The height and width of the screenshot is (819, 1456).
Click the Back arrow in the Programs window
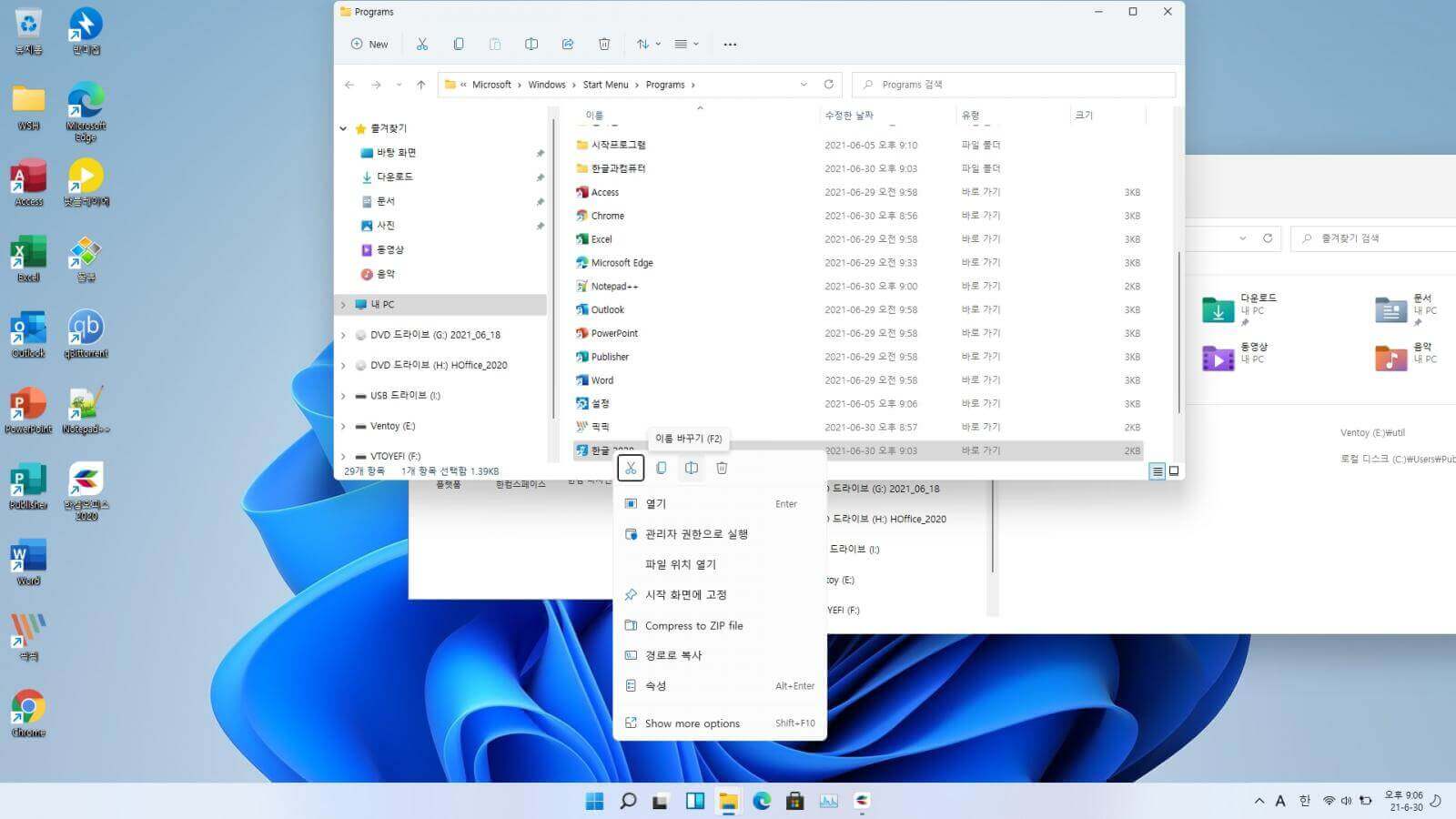(x=349, y=85)
